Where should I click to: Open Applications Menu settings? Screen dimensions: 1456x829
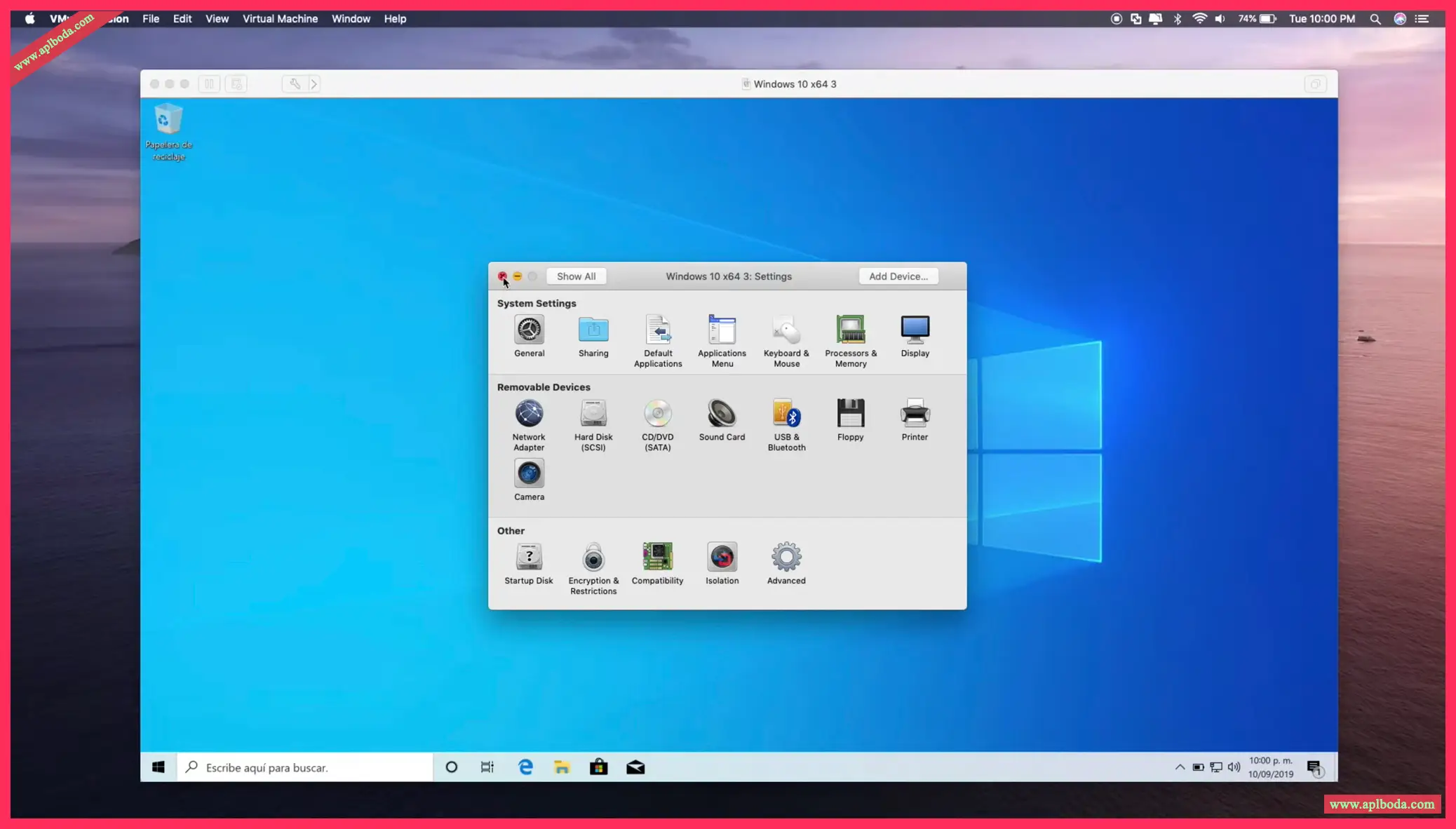click(722, 342)
